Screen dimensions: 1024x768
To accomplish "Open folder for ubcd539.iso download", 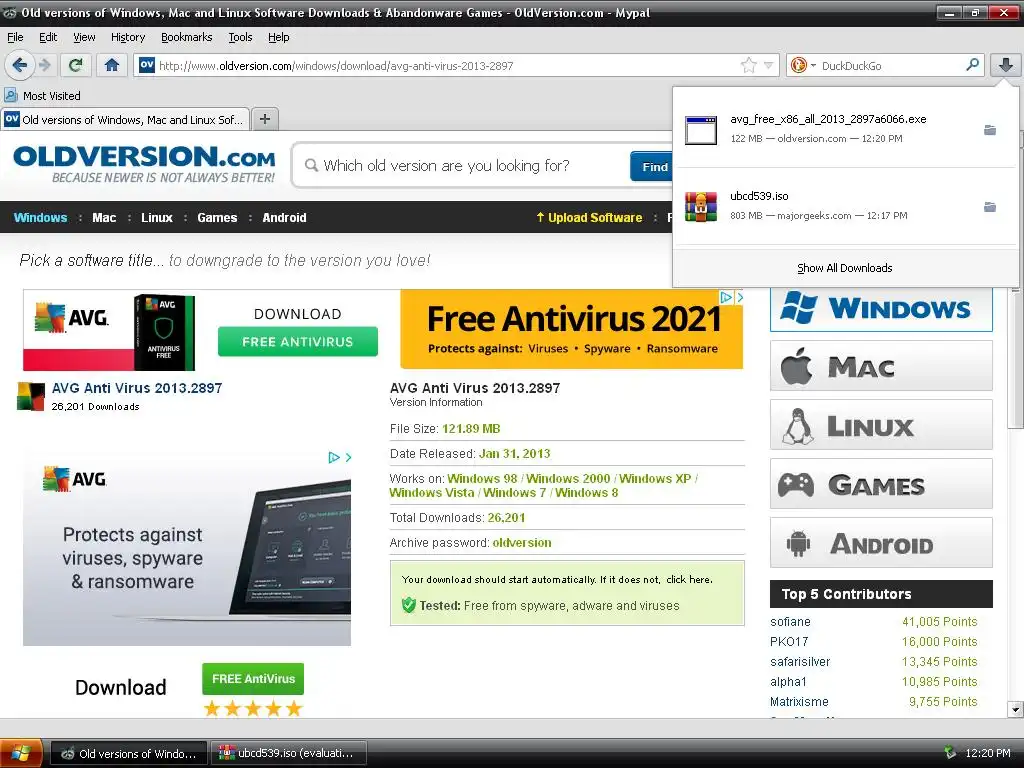I will (x=990, y=207).
